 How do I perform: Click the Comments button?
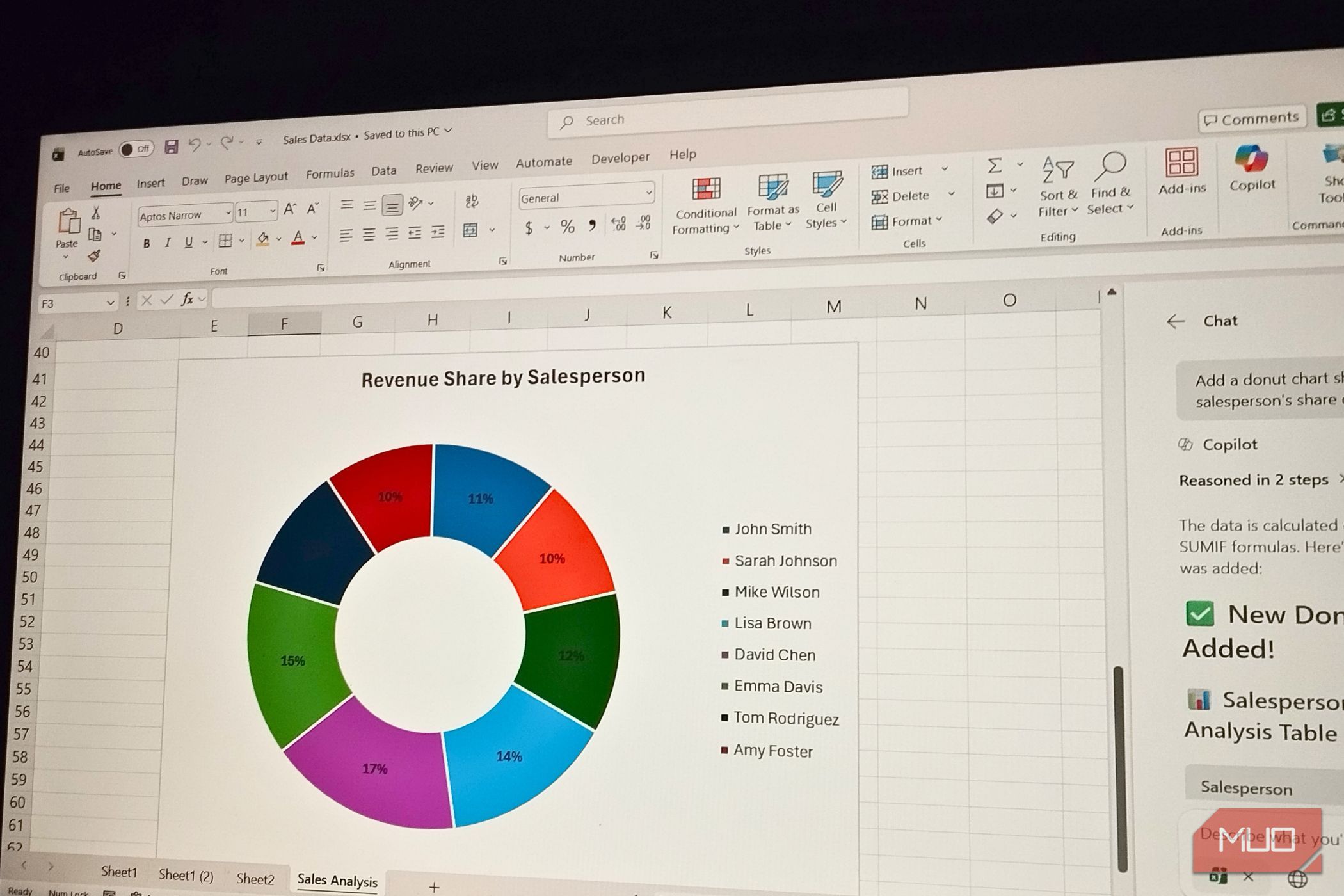pyautogui.click(x=1251, y=119)
